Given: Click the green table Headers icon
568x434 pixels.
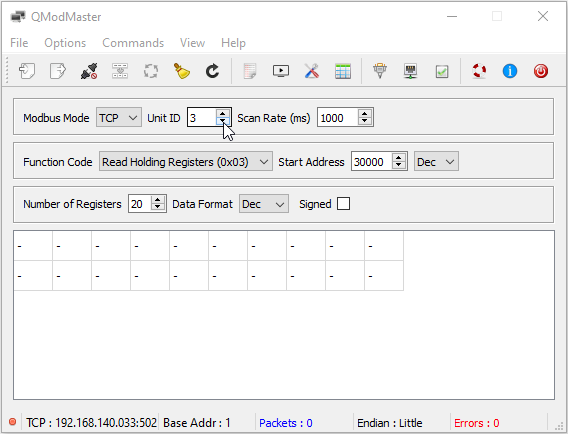Looking at the screenshot, I should pos(343,71).
